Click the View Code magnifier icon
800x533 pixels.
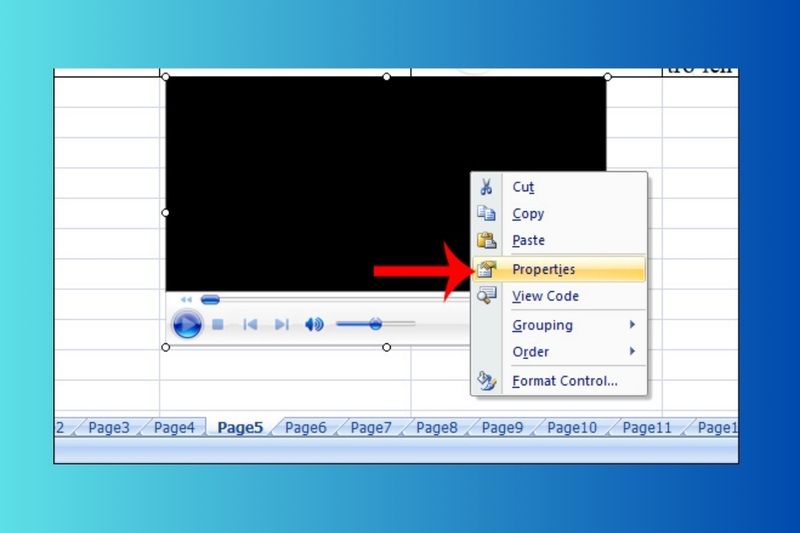487,295
